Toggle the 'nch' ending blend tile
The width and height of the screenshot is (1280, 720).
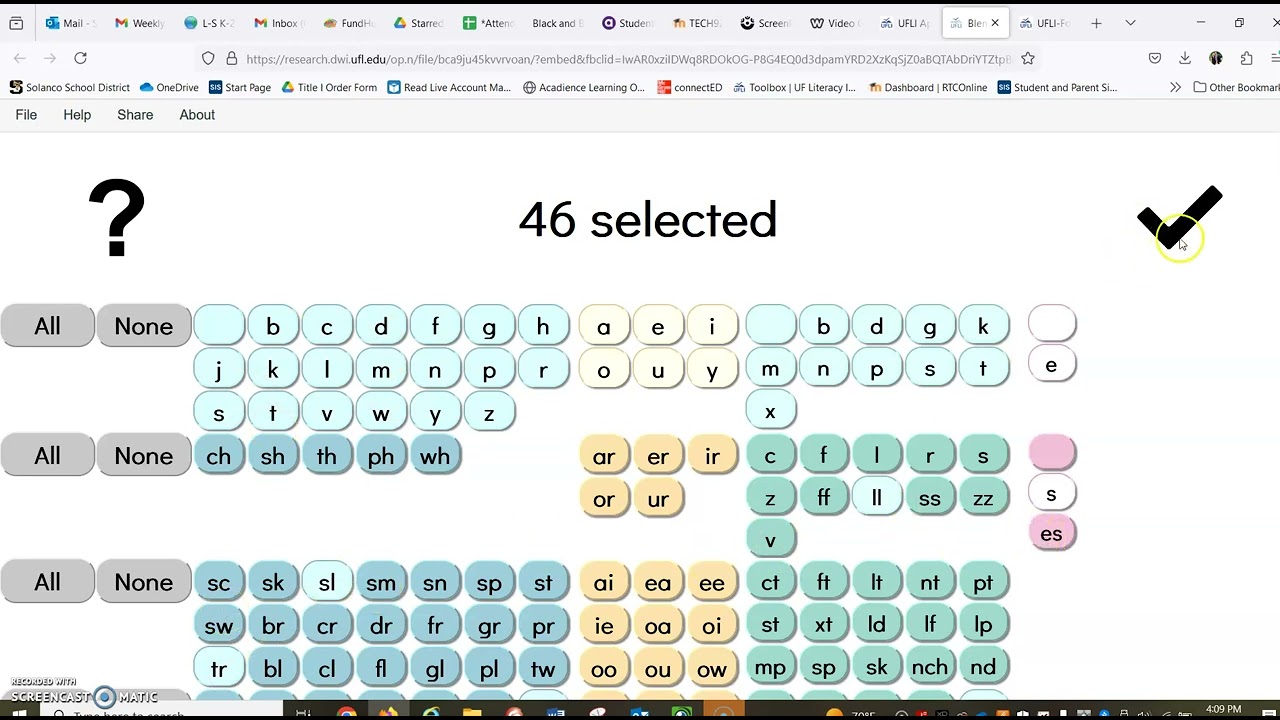coord(930,667)
